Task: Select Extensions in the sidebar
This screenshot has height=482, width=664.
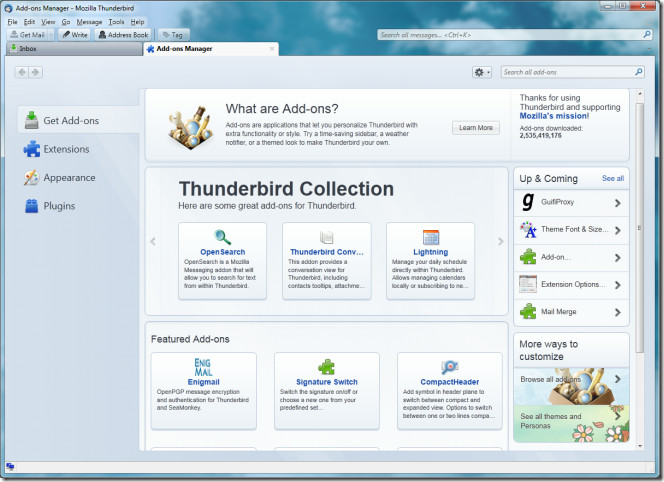Action: coord(78,149)
